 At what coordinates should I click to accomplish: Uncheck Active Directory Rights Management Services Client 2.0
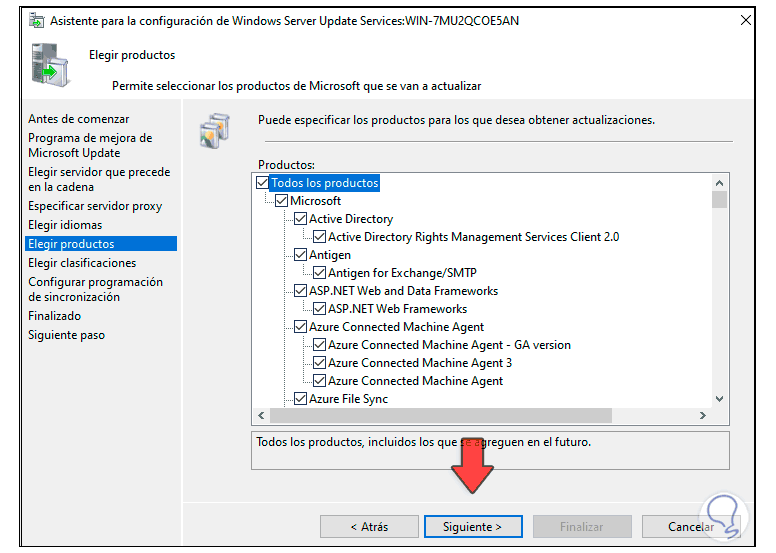point(320,237)
